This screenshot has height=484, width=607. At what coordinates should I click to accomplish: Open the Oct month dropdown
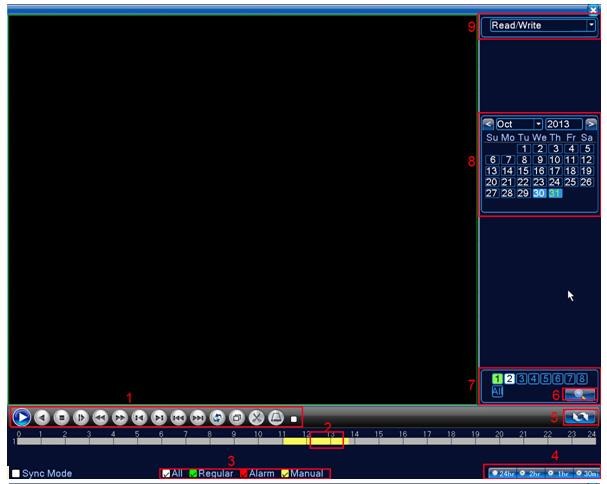(538, 124)
